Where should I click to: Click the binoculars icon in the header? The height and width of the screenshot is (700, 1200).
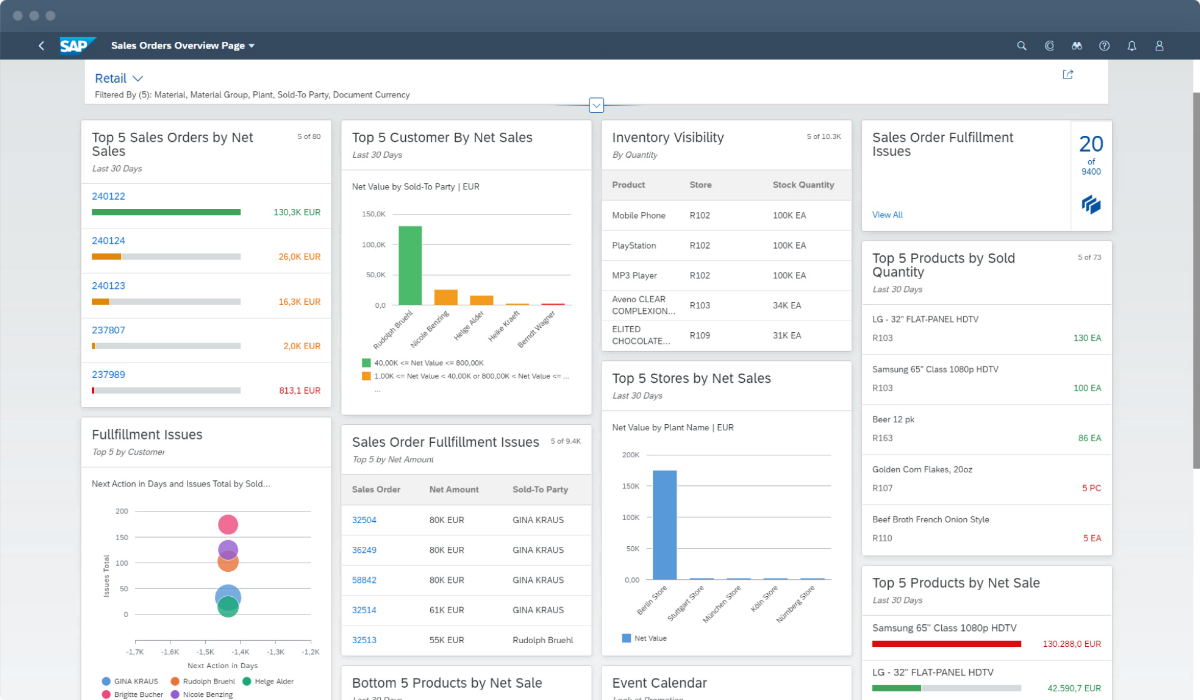point(1077,46)
